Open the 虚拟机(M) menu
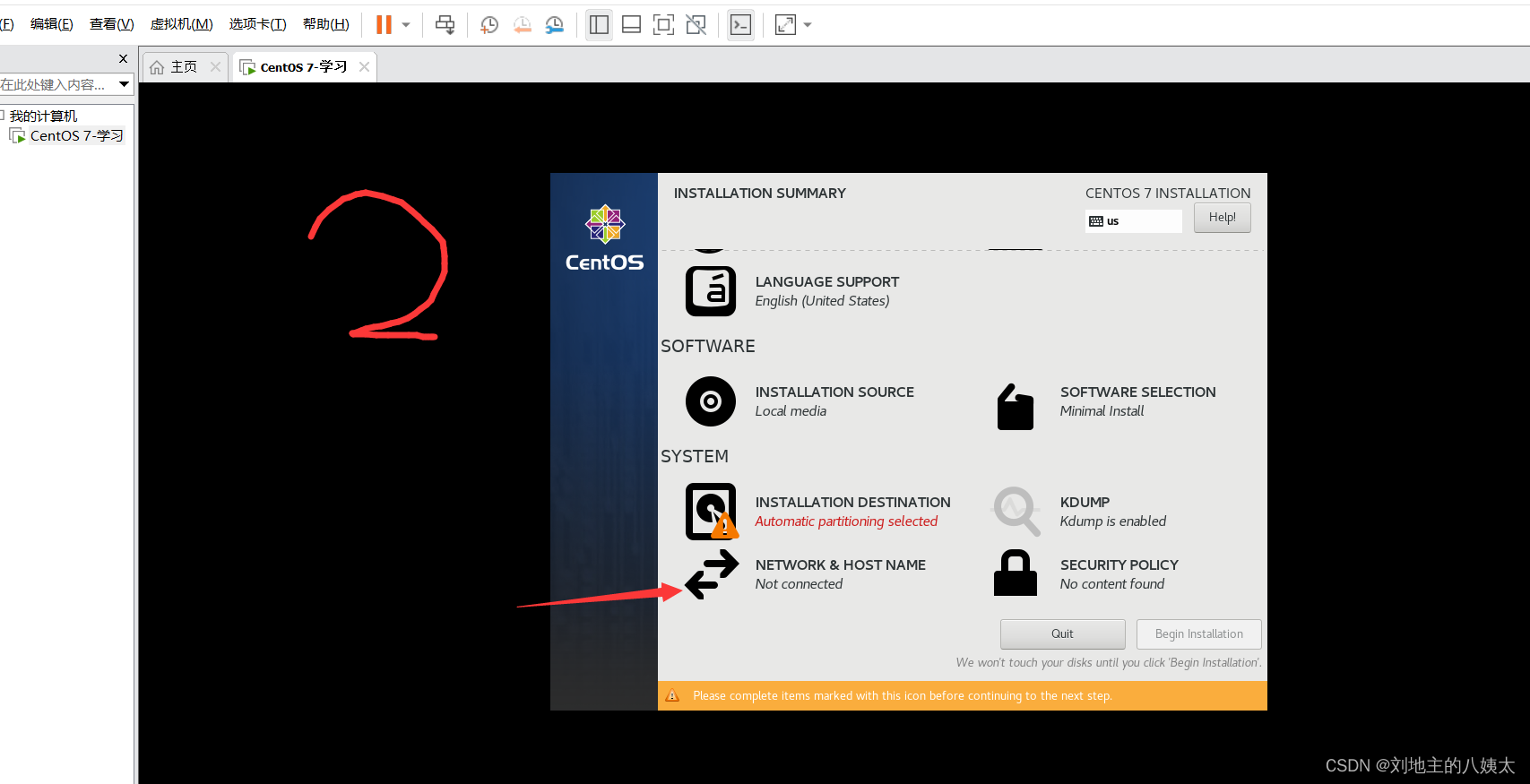Image resolution: width=1530 pixels, height=784 pixels. coord(182,24)
